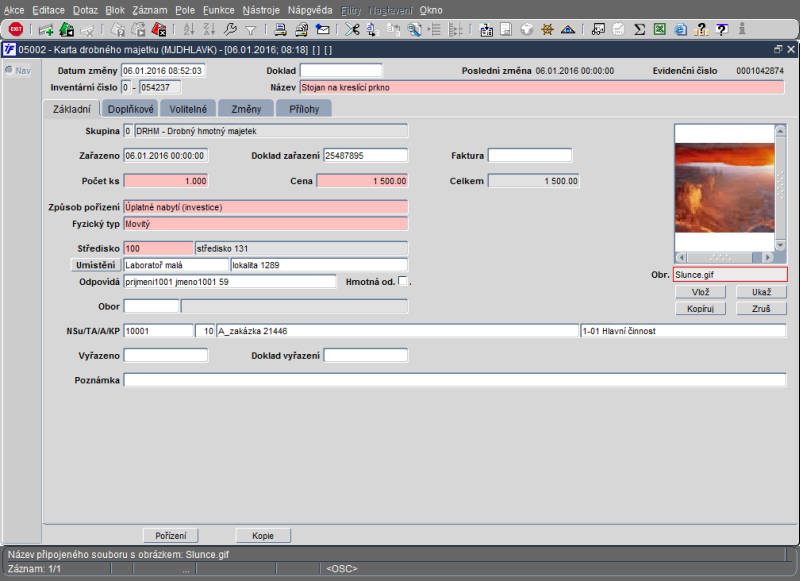This screenshot has height=581, width=800.
Task: Click the Vlož button
Action: pos(701,292)
